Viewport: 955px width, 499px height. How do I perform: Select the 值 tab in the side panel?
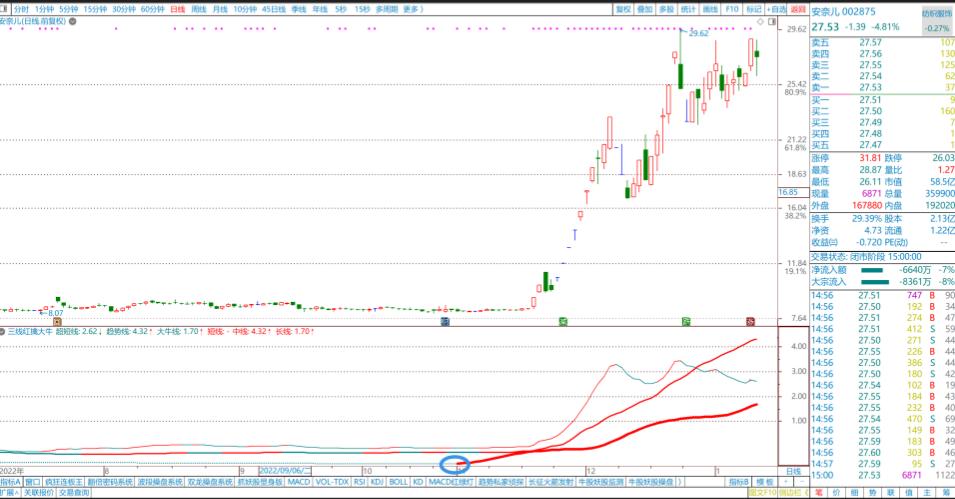coord(908,492)
